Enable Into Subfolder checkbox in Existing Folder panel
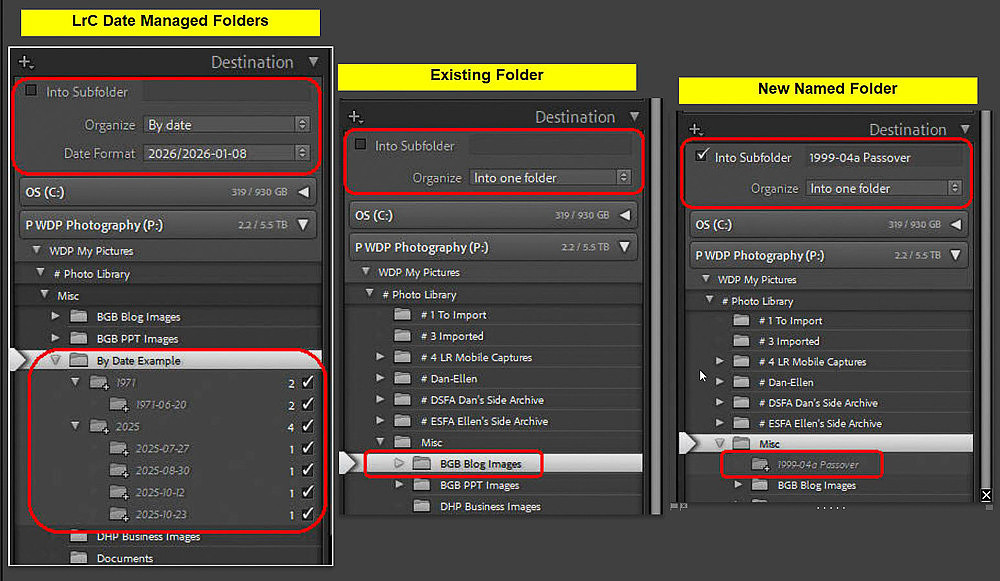The height and width of the screenshot is (581, 1000). tap(360, 144)
